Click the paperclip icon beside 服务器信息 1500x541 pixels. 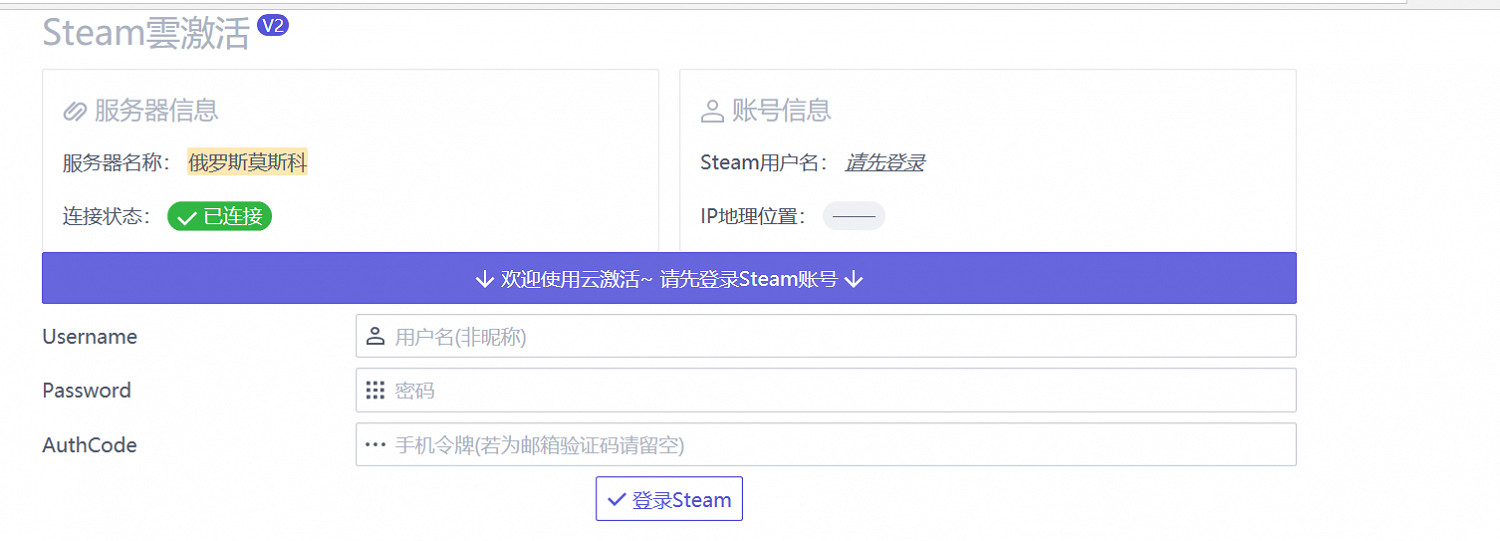[75, 111]
